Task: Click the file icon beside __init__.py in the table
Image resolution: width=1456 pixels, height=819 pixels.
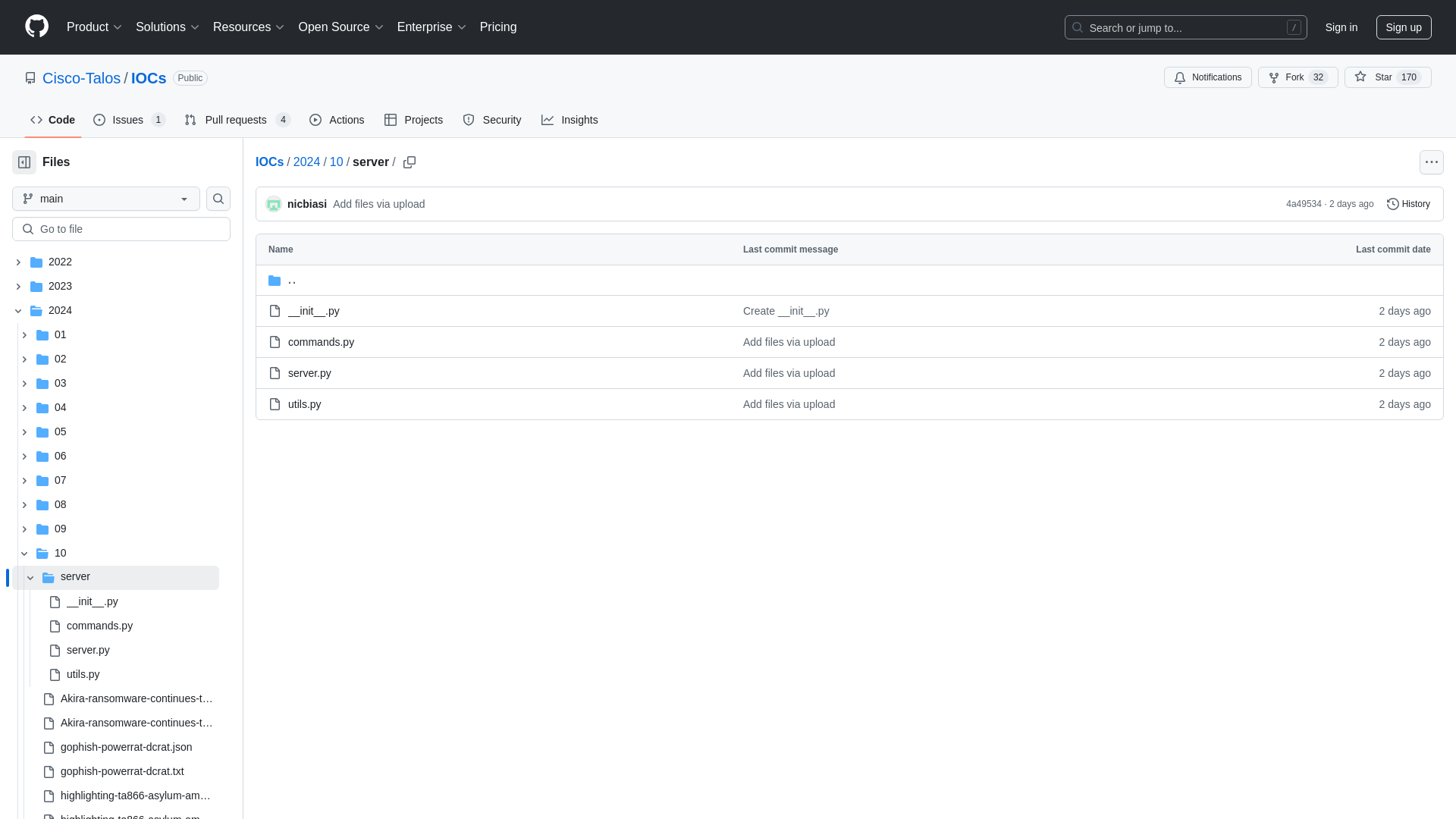Action: (x=275, y=311)
